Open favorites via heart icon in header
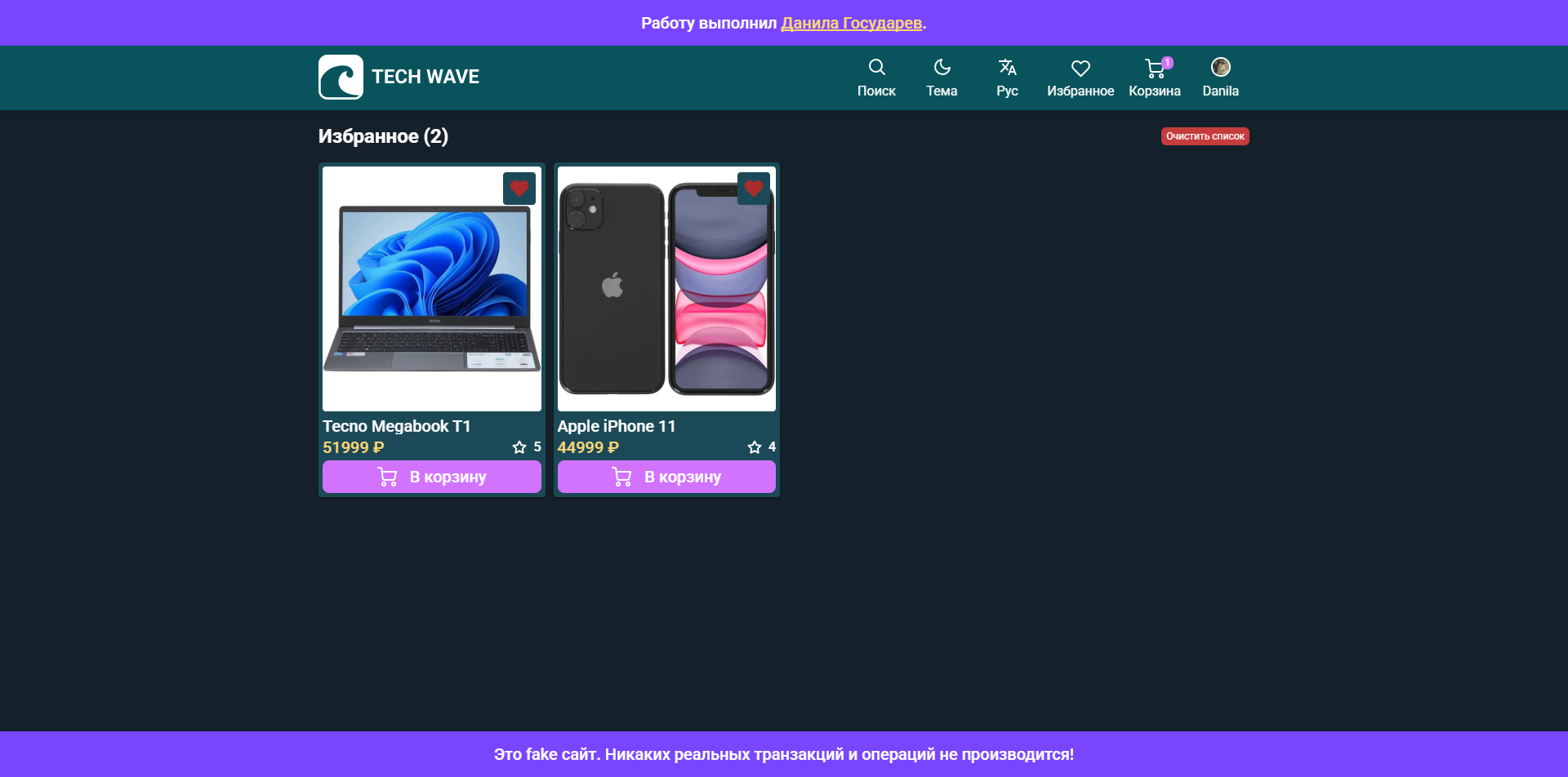The height and width of the screenshot is (777, 1568). [1080, 69]
